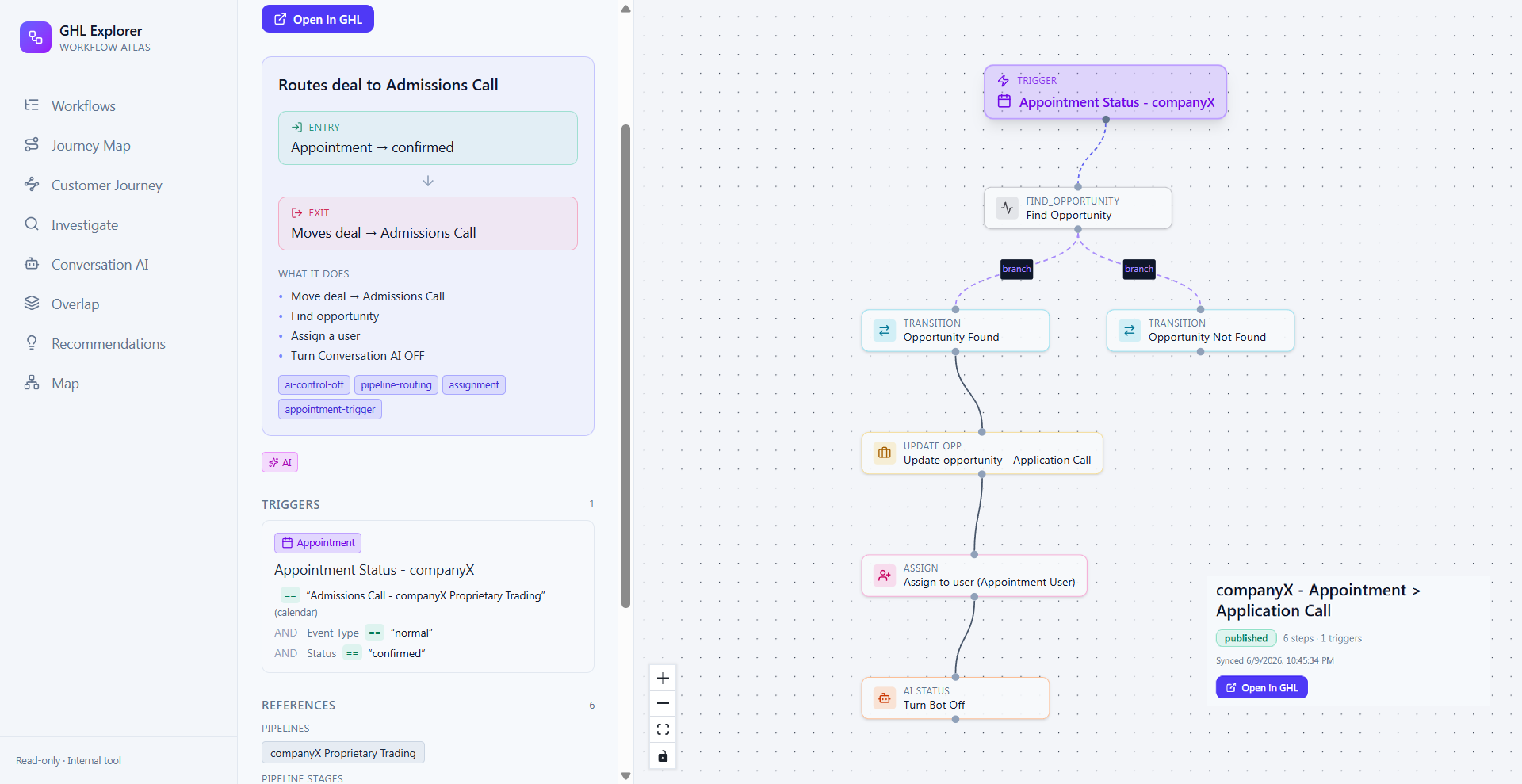Click the Appointment Status - companyX trigger title
1522x784 pixels.
click(374, 570)
